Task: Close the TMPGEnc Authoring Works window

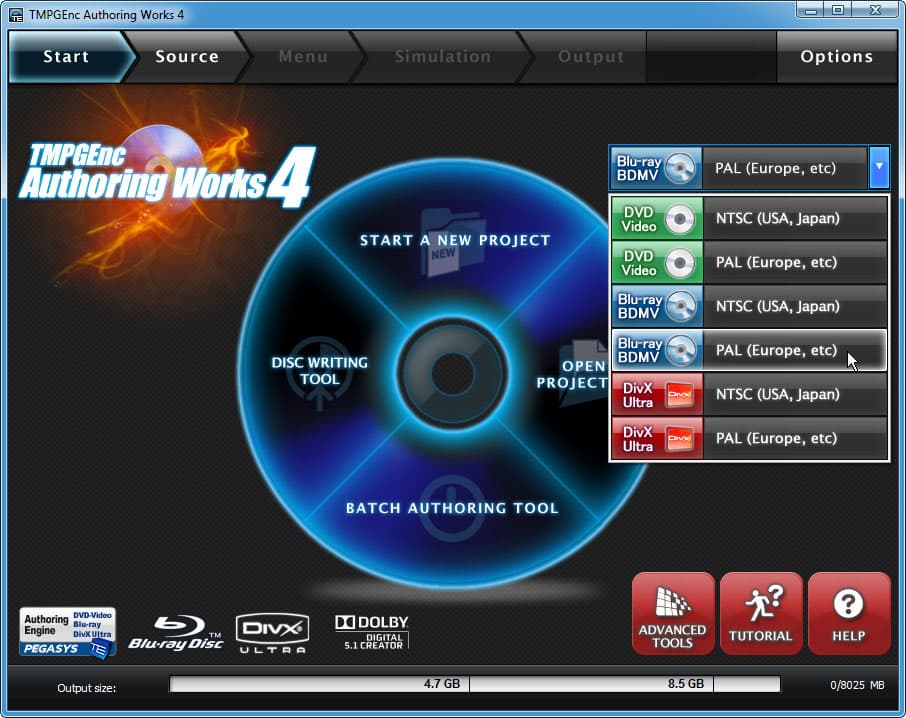Action: (875, 10)
